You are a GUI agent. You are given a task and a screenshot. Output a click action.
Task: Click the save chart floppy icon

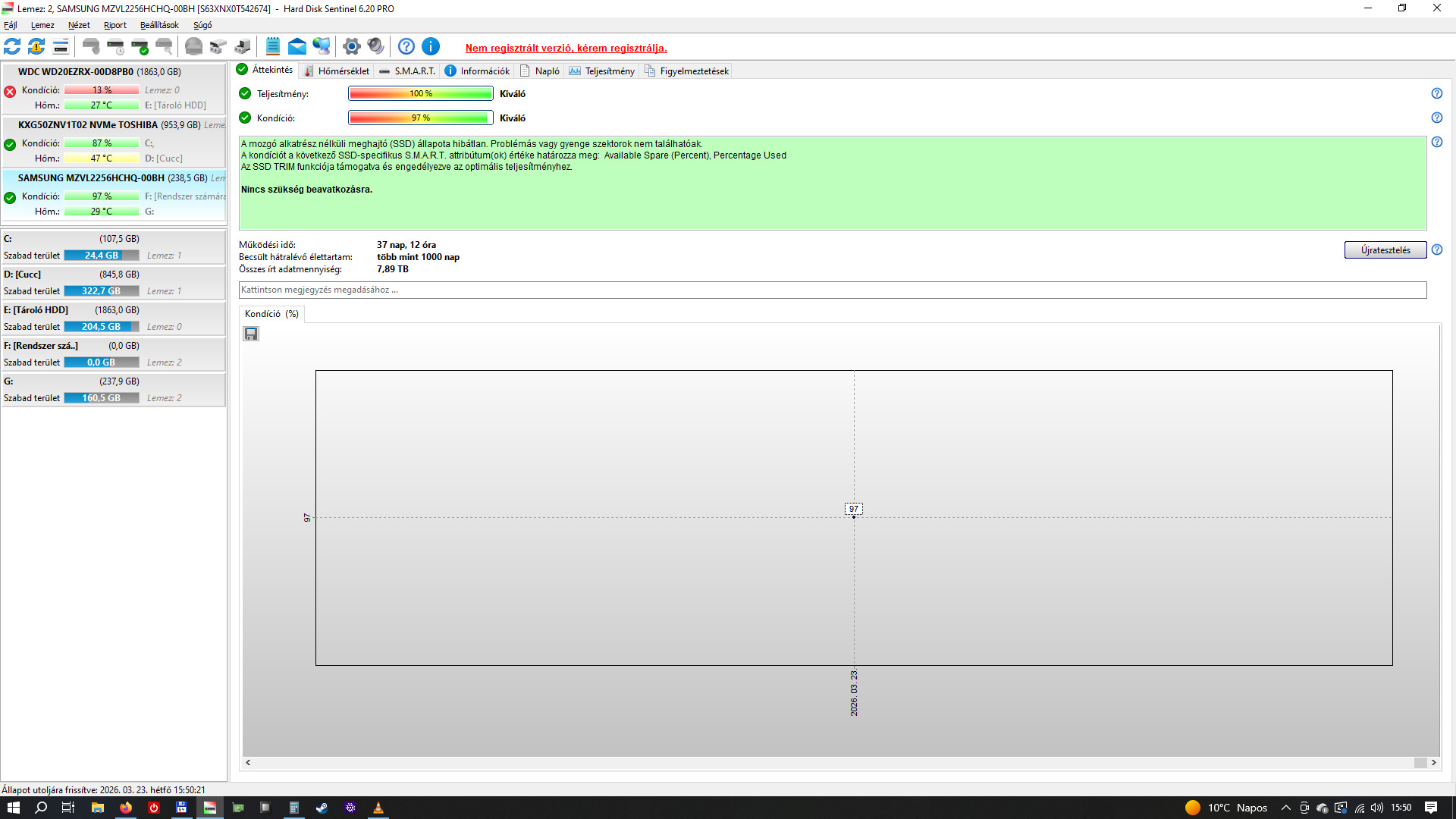[251, 334]
